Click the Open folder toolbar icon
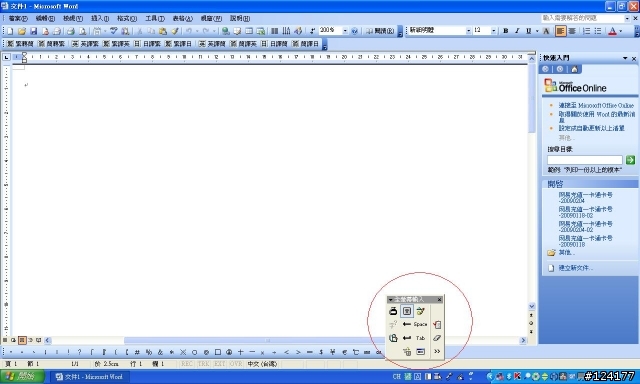The height and width of the screenshot is (384, 640). [22, 31]
